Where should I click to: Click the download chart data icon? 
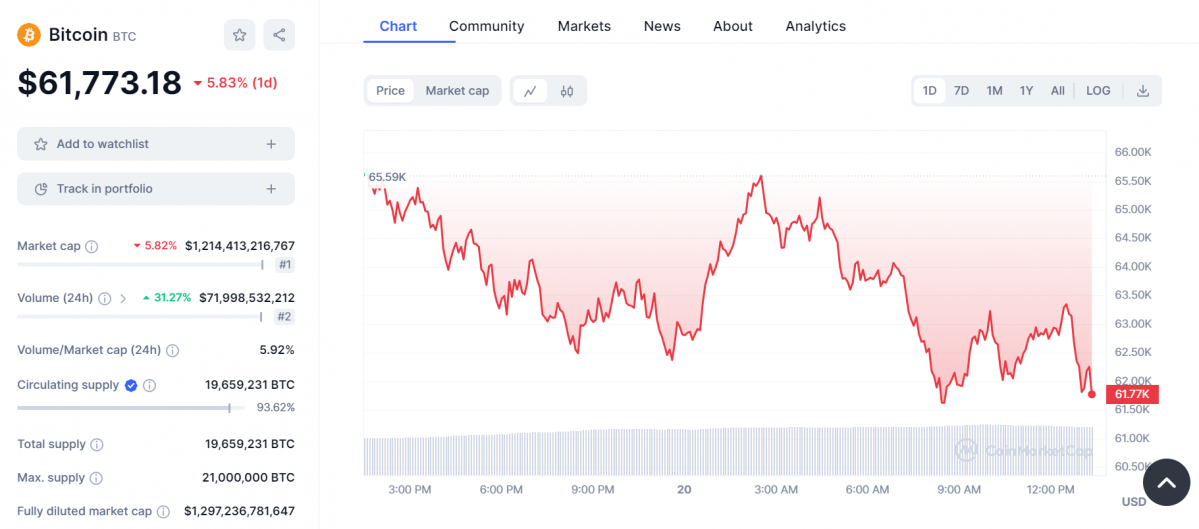click(x=1142, y=91)
